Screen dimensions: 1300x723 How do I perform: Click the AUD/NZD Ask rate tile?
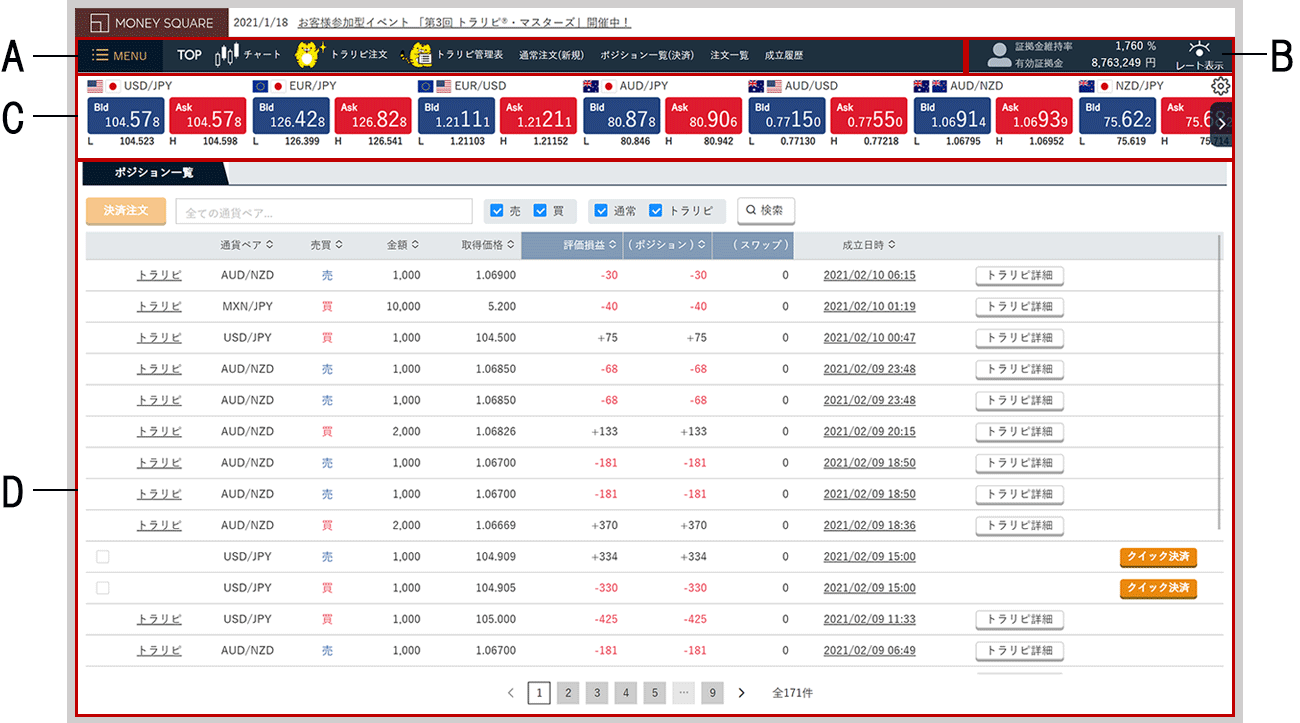(1034, 116)
